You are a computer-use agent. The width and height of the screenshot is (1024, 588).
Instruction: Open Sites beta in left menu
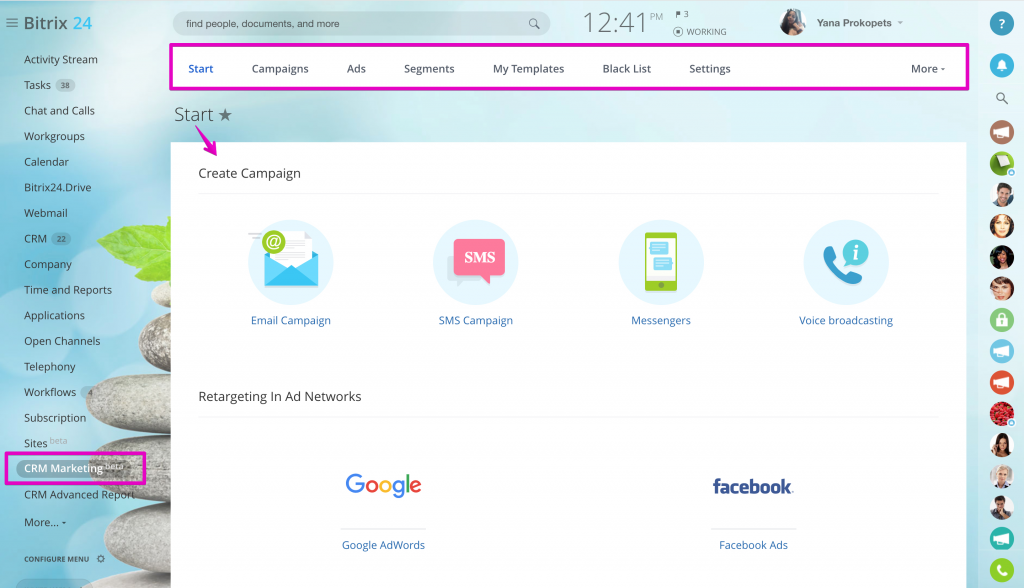point(45,442)
